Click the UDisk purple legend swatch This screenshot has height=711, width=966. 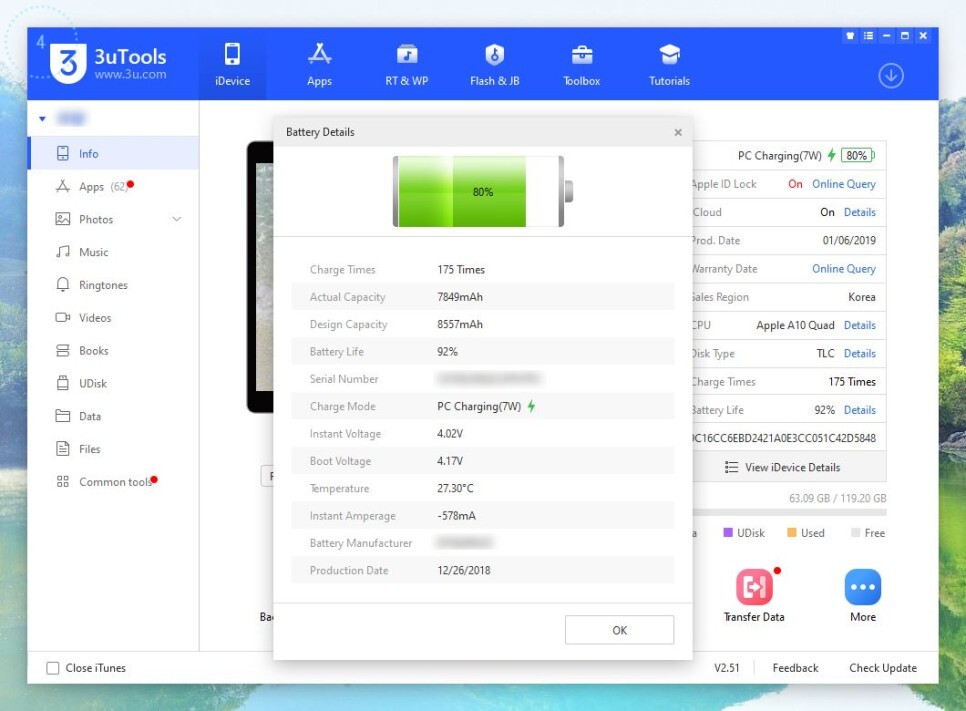[728, 532]
